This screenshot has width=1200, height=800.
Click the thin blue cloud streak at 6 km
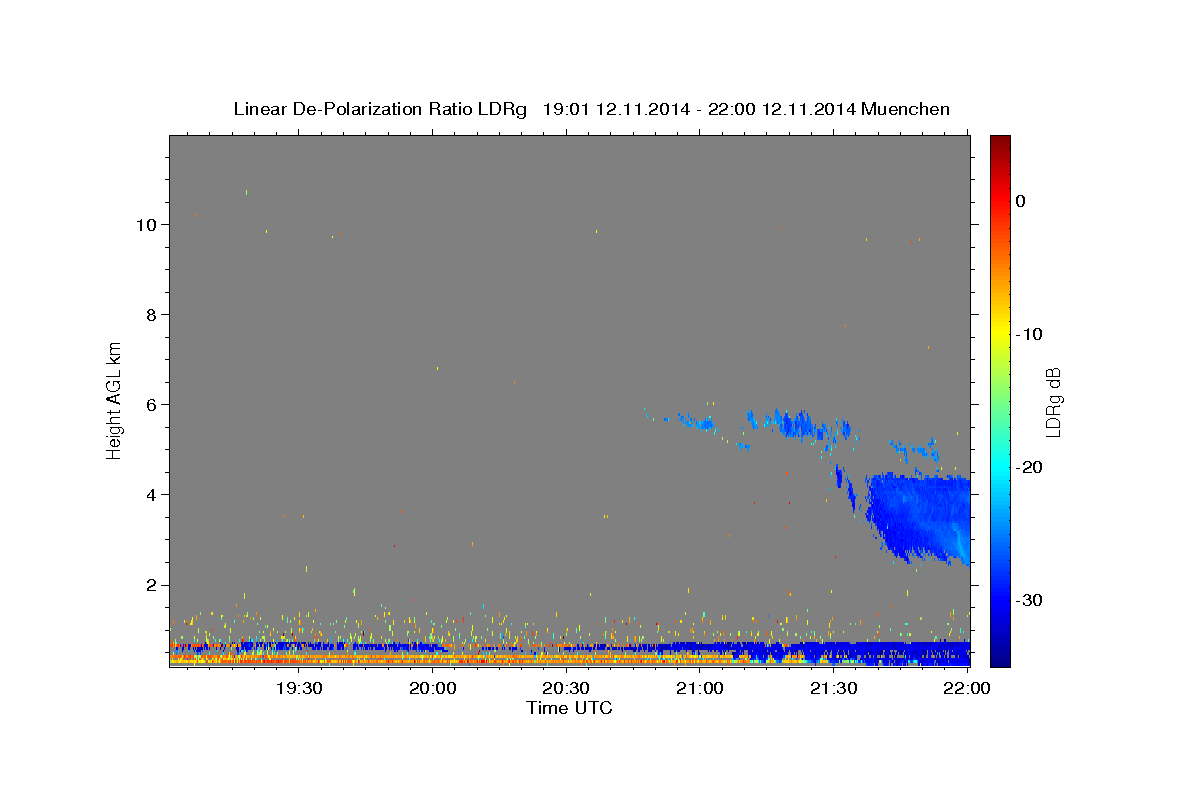tap(800, 425)
